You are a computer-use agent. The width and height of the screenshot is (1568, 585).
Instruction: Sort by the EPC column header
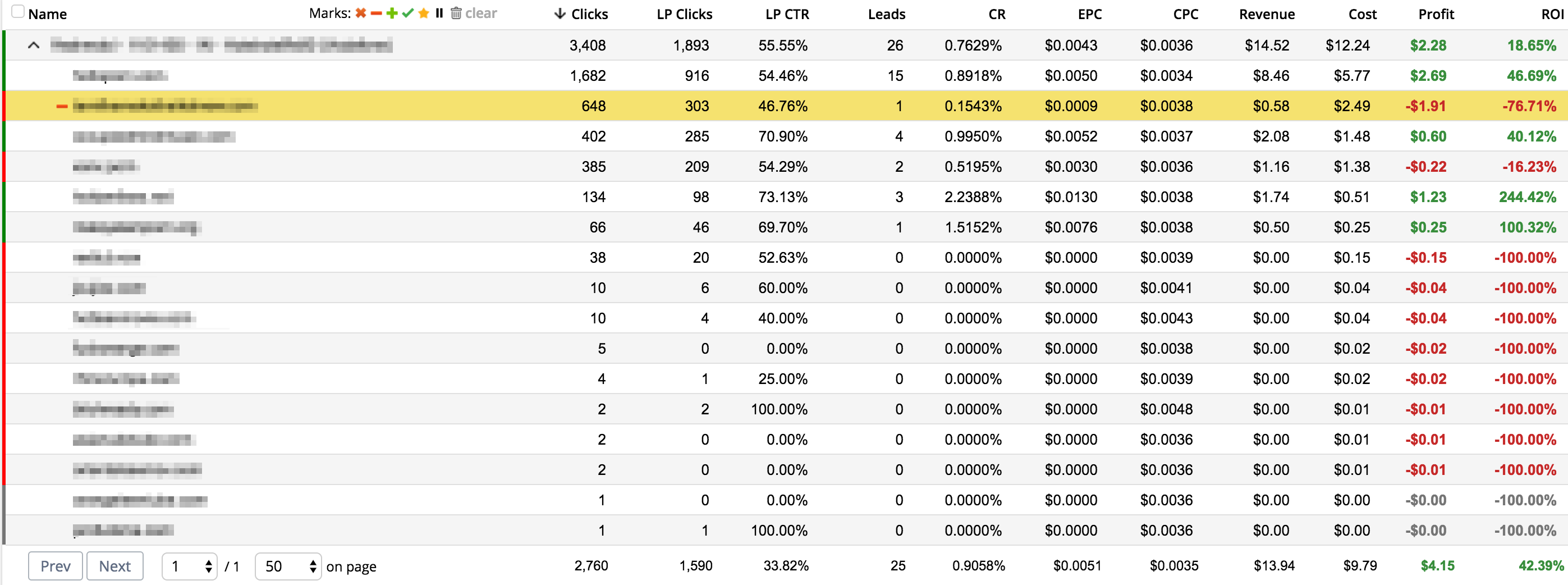[1089, 14]
